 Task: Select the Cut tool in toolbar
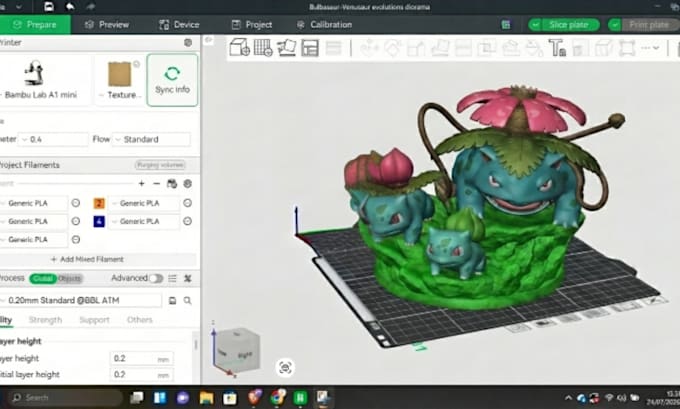[x=463, y=48]
